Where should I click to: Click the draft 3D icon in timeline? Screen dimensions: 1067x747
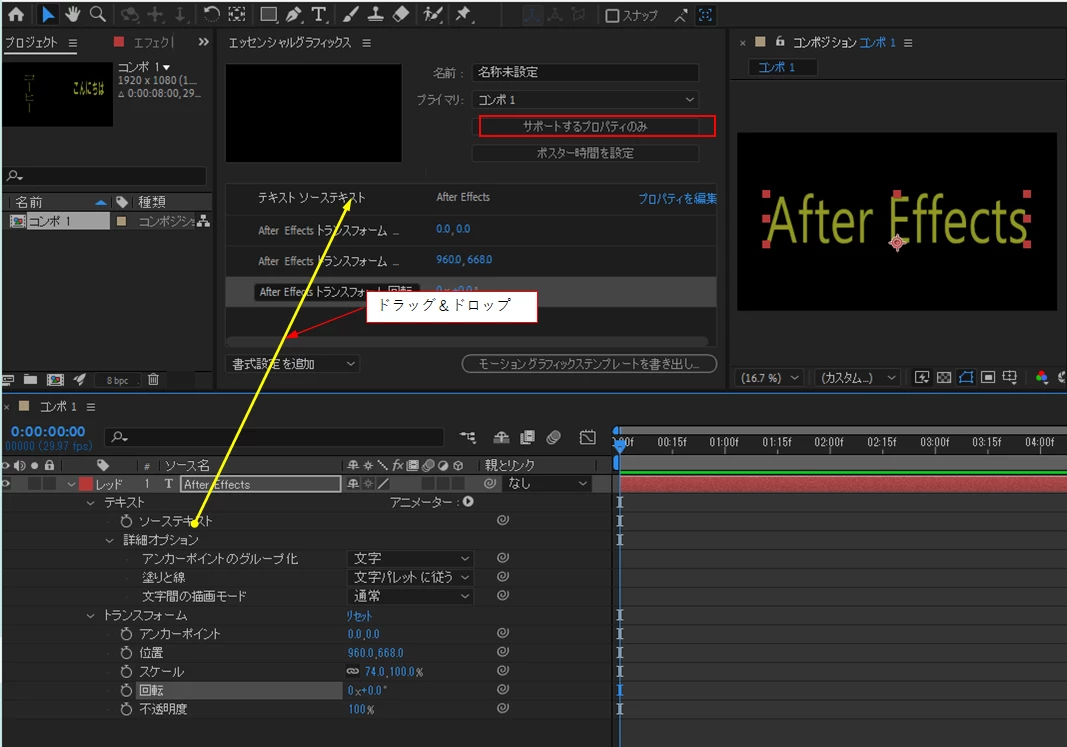pyautogui.click(x=502, y=437)
